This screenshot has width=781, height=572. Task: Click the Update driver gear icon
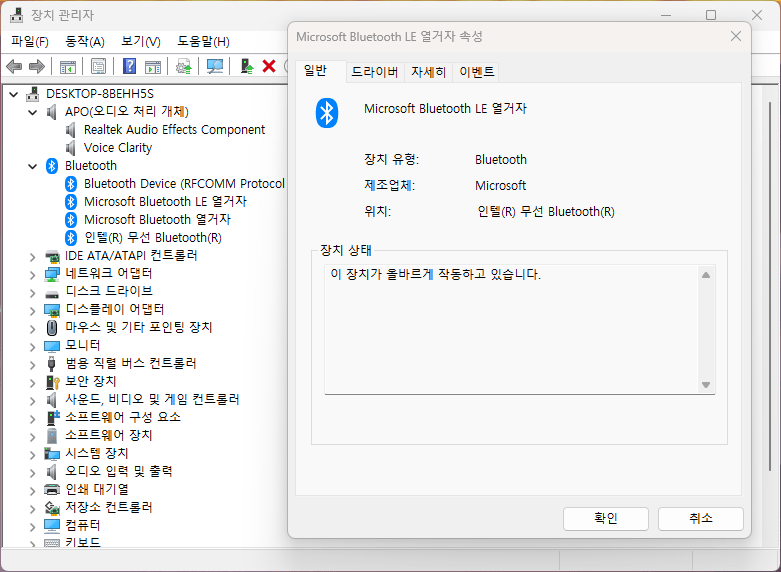coord(184,66)
